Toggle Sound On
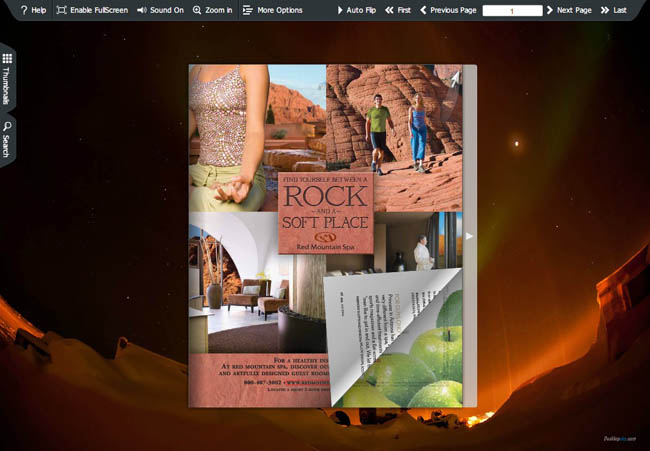This screenshot has height=451, width=650. [x=160, y=10]
